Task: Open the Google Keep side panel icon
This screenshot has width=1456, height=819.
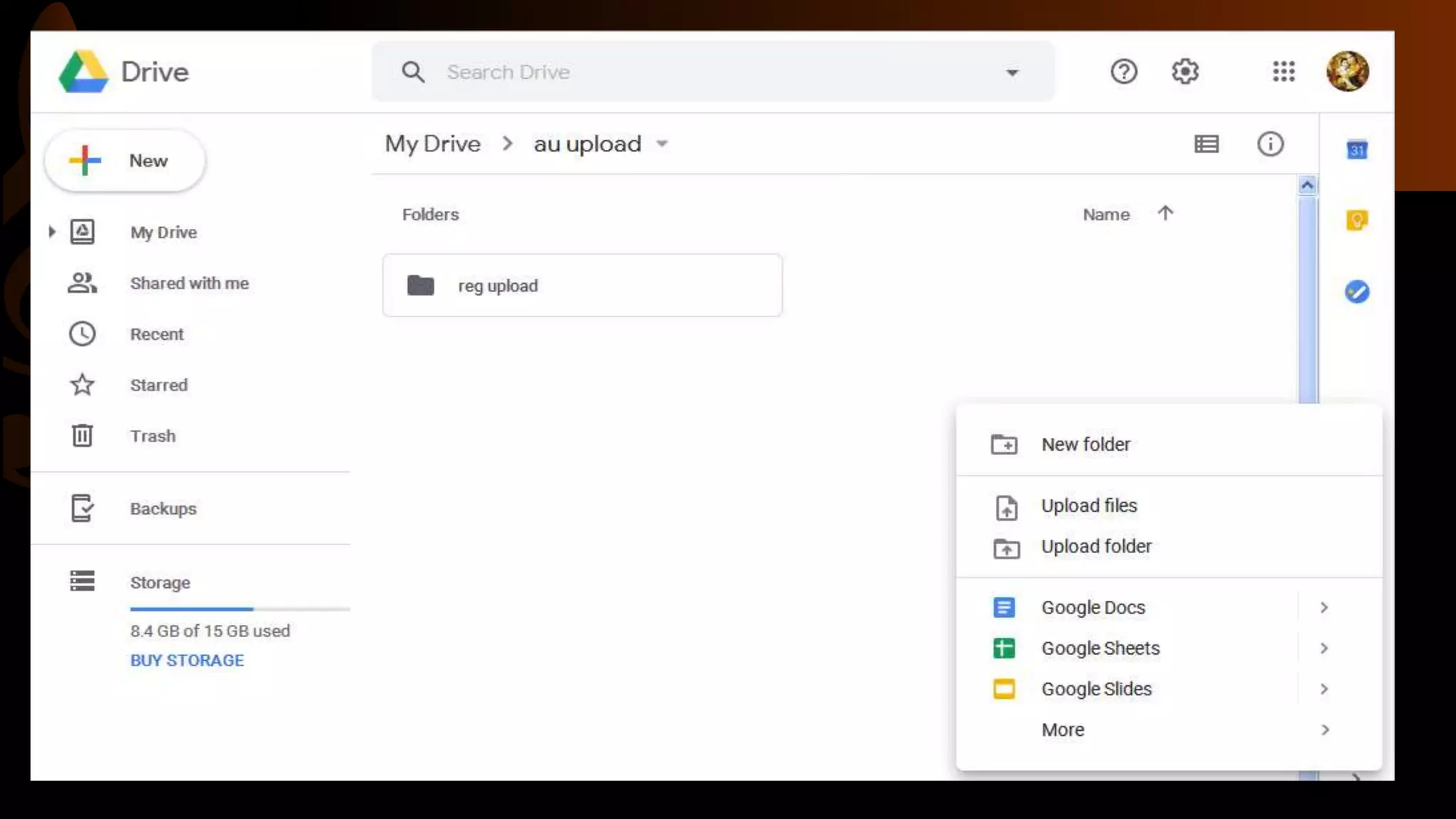Action: (1356, 220)
